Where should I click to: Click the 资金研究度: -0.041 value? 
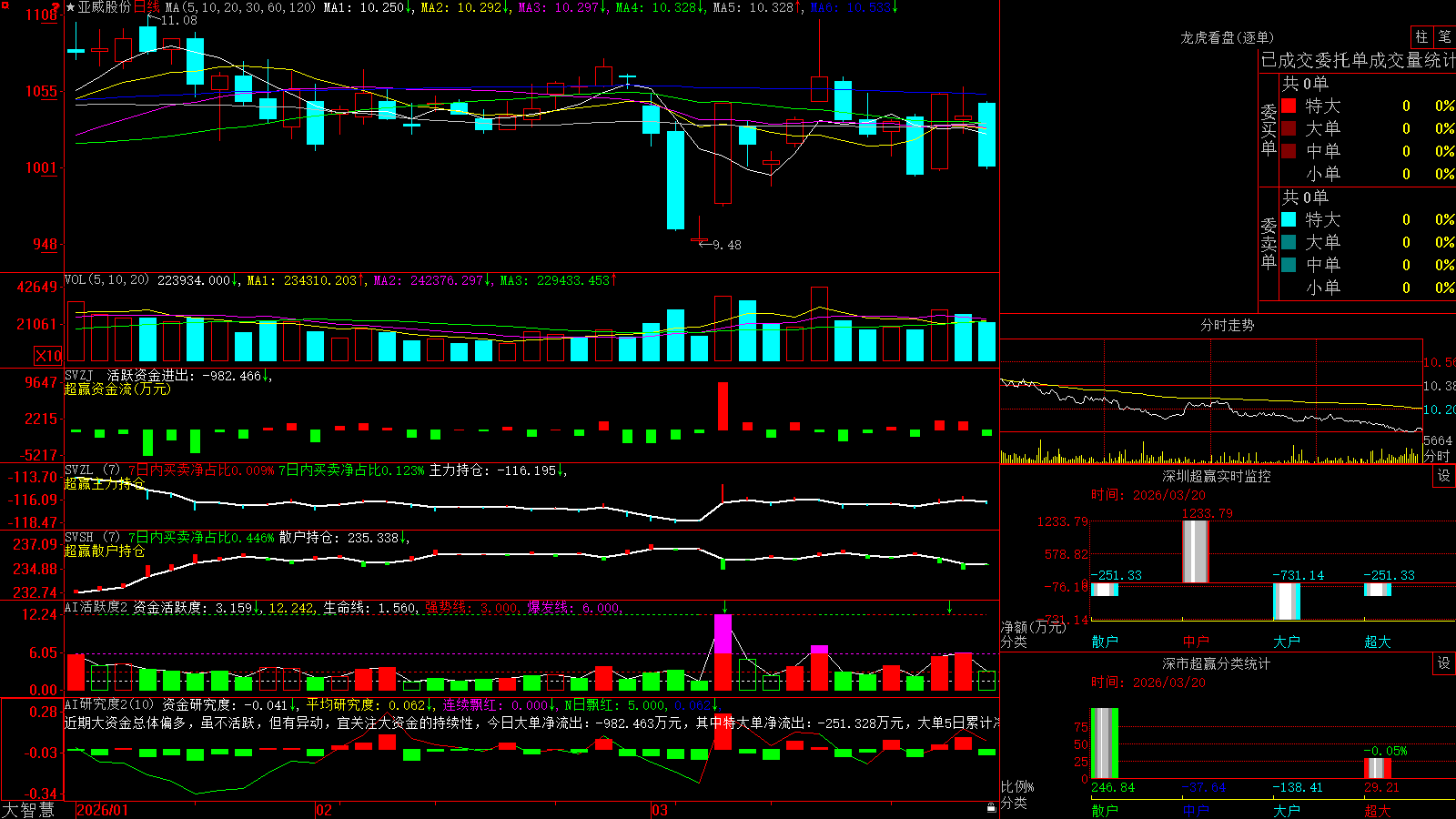230,704
